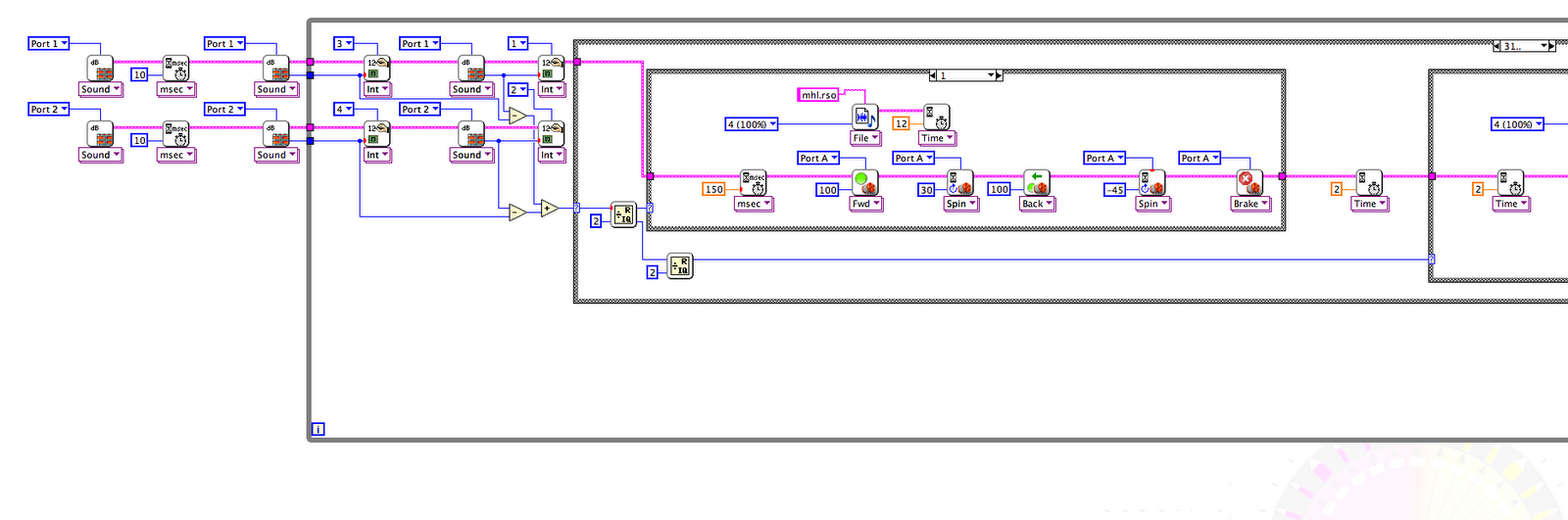Select Wait Time node inside the right-hand case
This screenshot has height=520, width=1568.
coord(1510,183)
